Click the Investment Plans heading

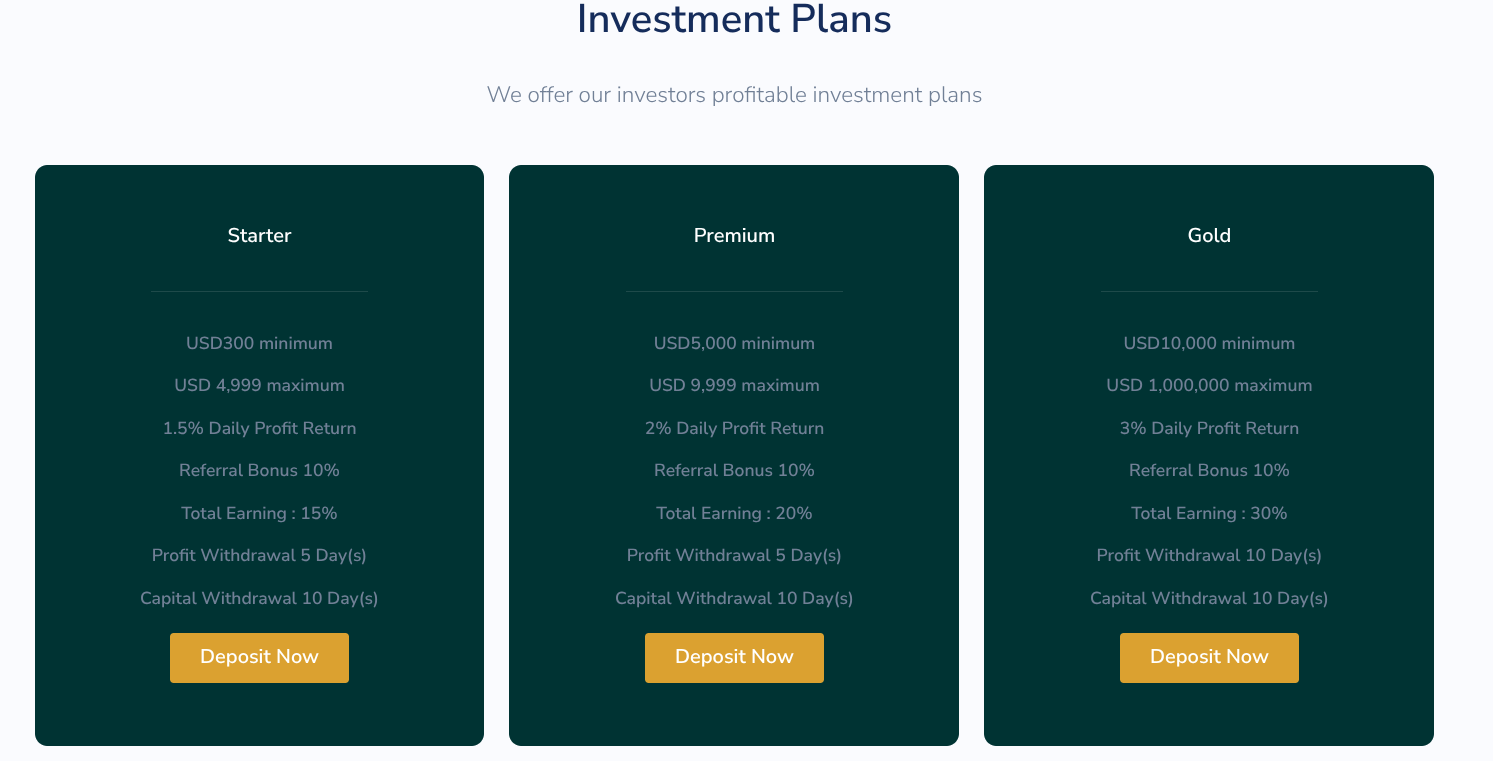click(x=734, y=19)
